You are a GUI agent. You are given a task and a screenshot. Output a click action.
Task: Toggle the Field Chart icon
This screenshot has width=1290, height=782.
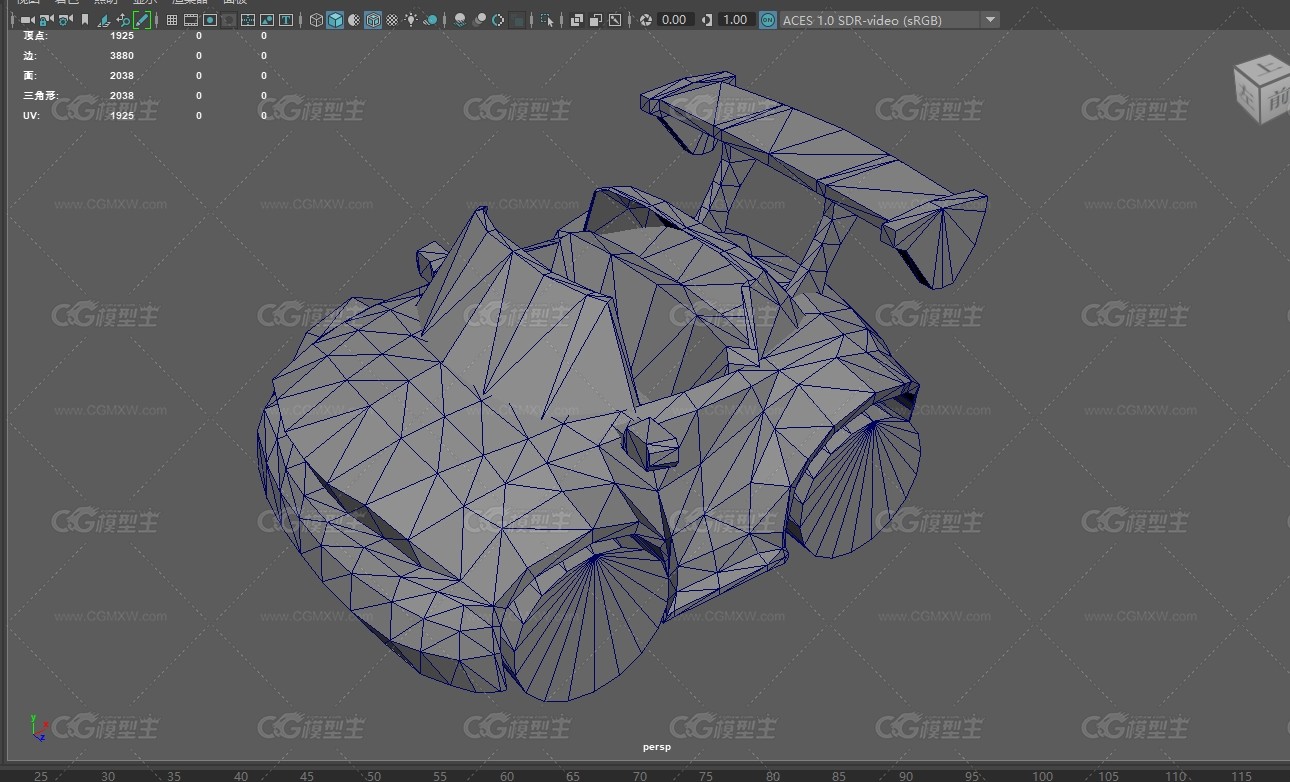tap(248, 20)
